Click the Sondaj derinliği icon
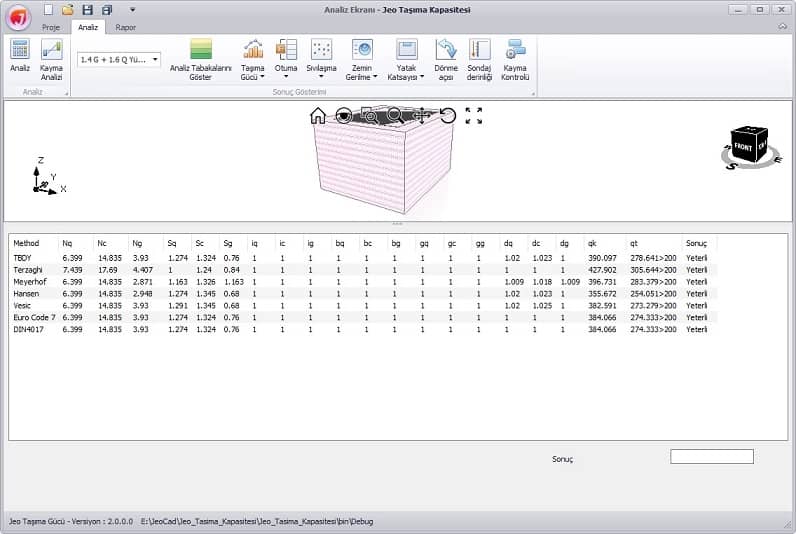This screenshot has width=796, height=534. pyautogui.click(x=480, y=57)
